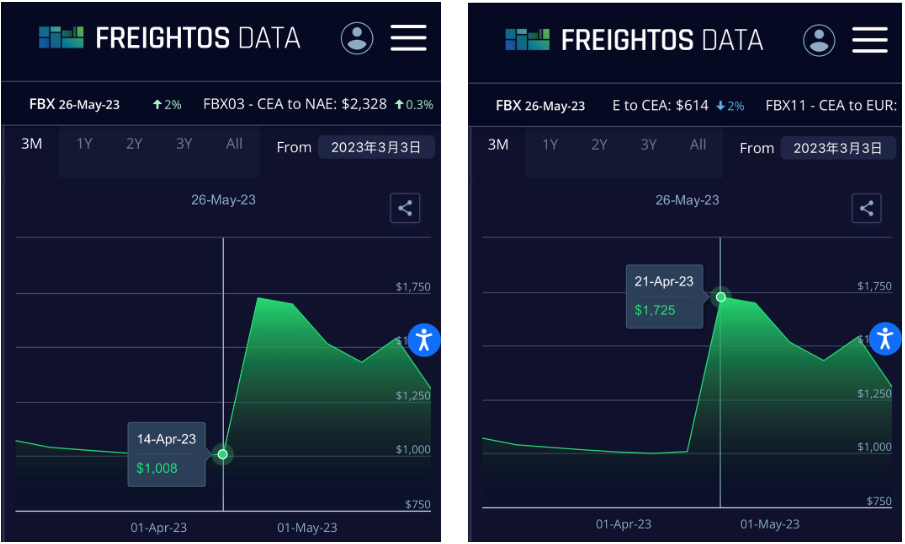Click the Freightos Data logo in the left panel
This screenshot has height=544, width=905.
(170, 38)
